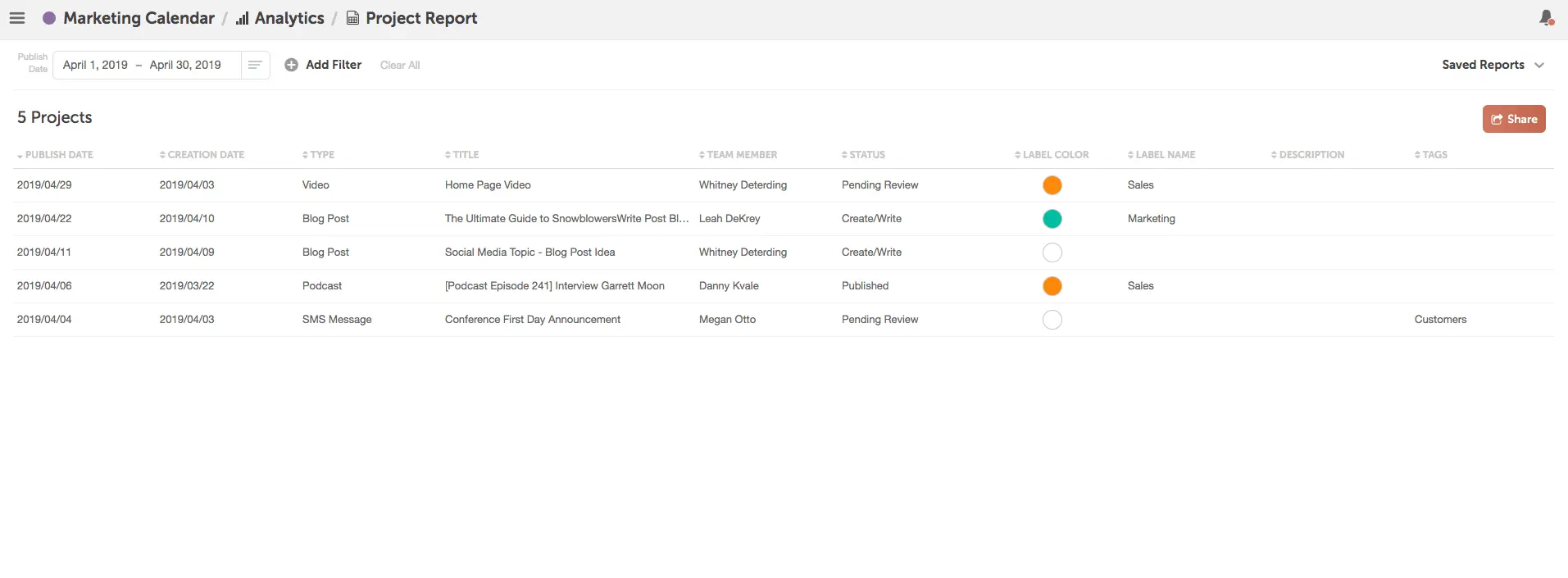Open Conference First Day Announcement title
Image resolution: width=1568 pixels, height=578 pixels.
tap(533, 320)
